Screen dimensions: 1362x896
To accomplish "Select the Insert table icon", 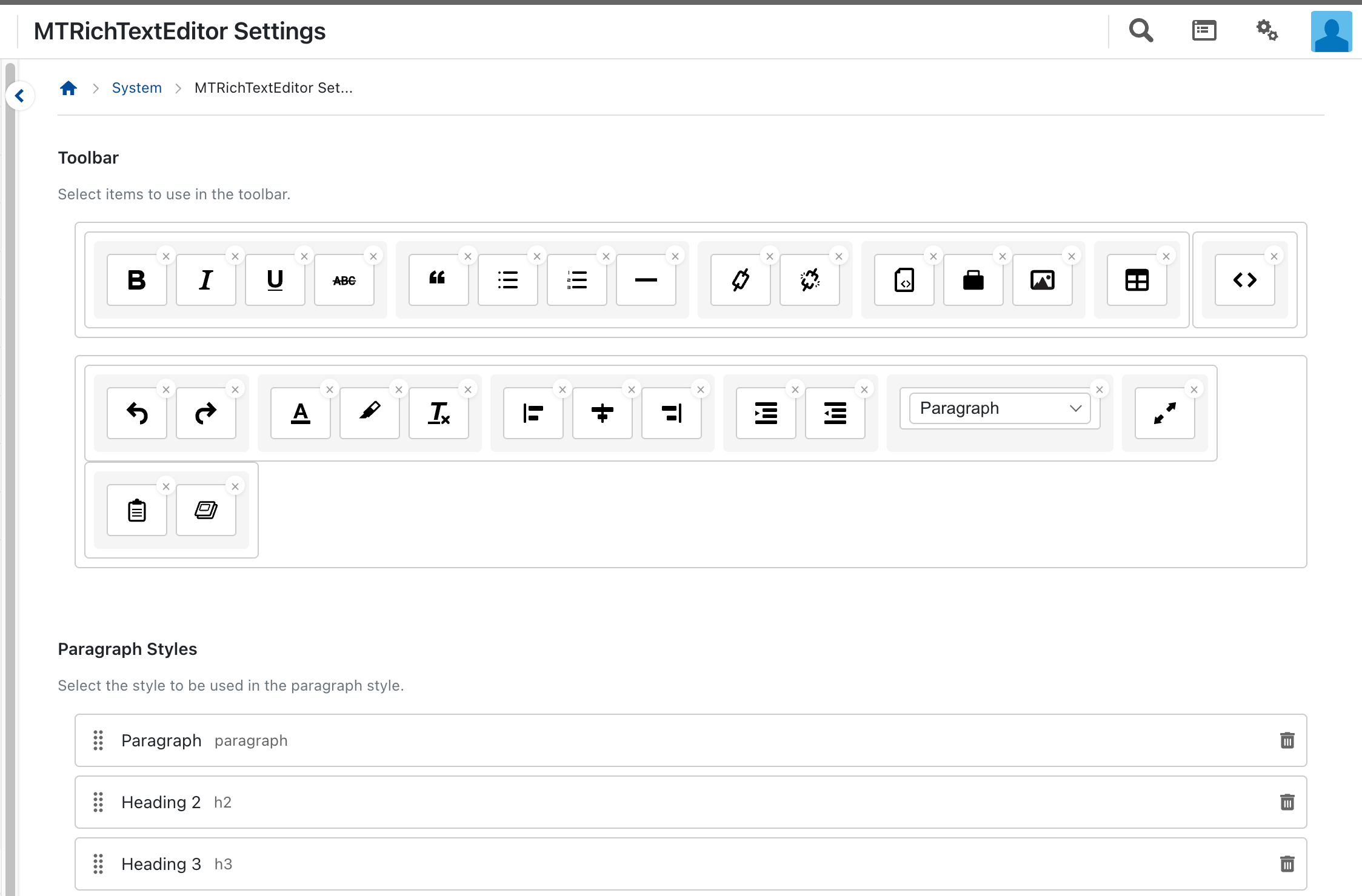I will (1137, 280).
